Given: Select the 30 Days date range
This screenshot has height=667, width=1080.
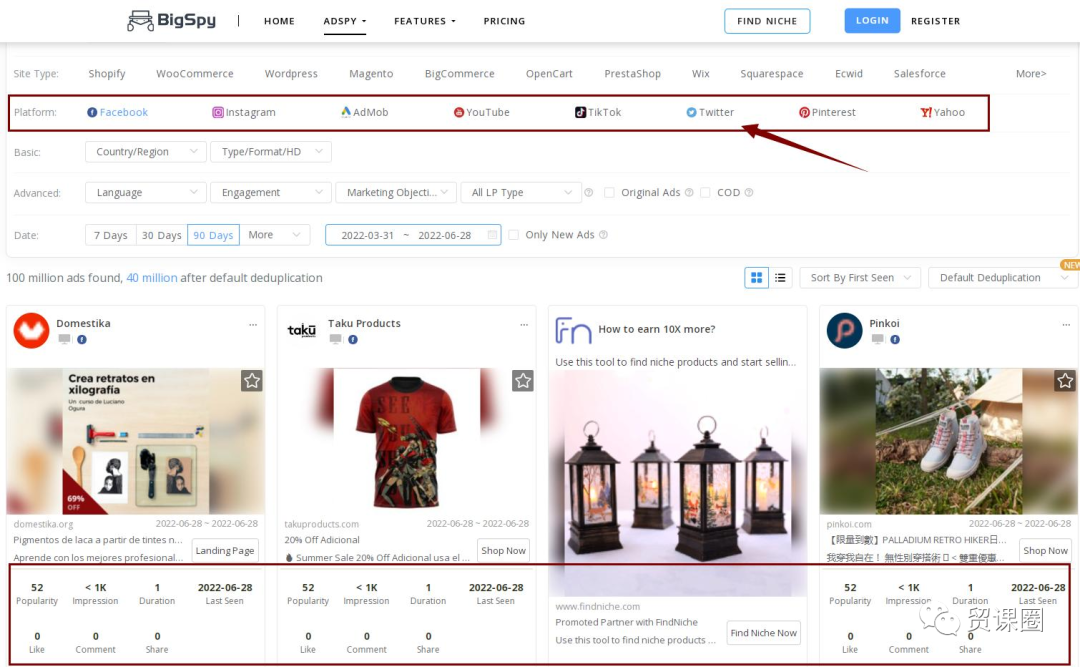Looking at the screenshot, I should pos(162,235).
